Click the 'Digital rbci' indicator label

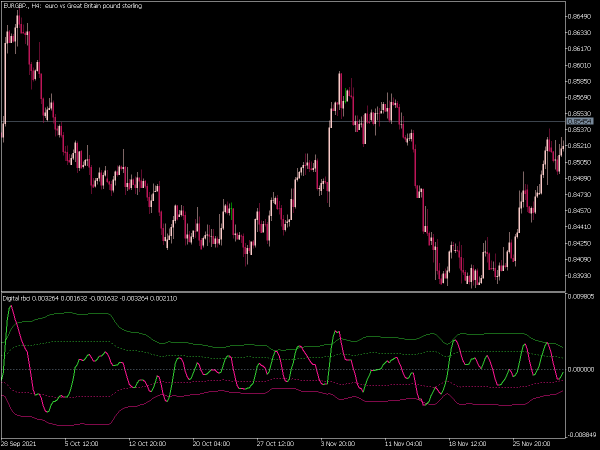point(16,298)
